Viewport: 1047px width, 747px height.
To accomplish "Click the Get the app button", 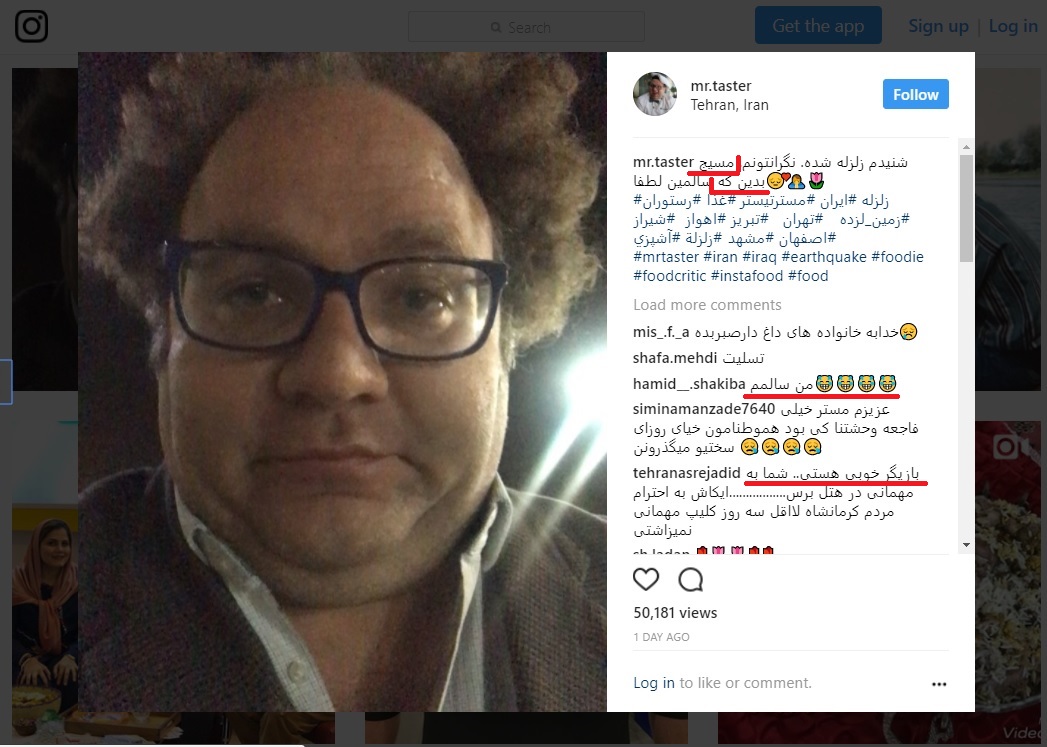I will [818, 26].
